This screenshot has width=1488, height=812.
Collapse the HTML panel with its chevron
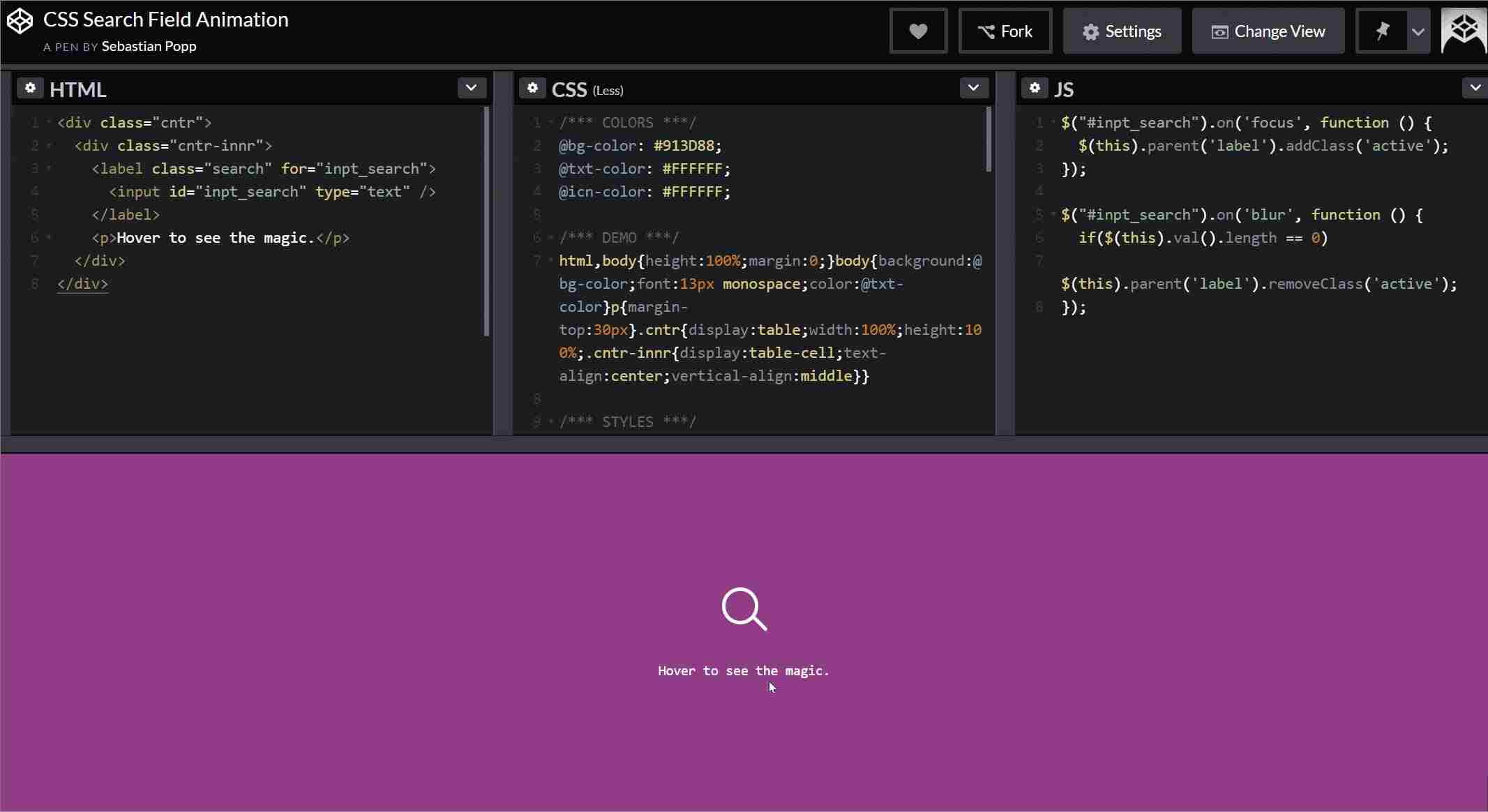click(x=471, y=88)
